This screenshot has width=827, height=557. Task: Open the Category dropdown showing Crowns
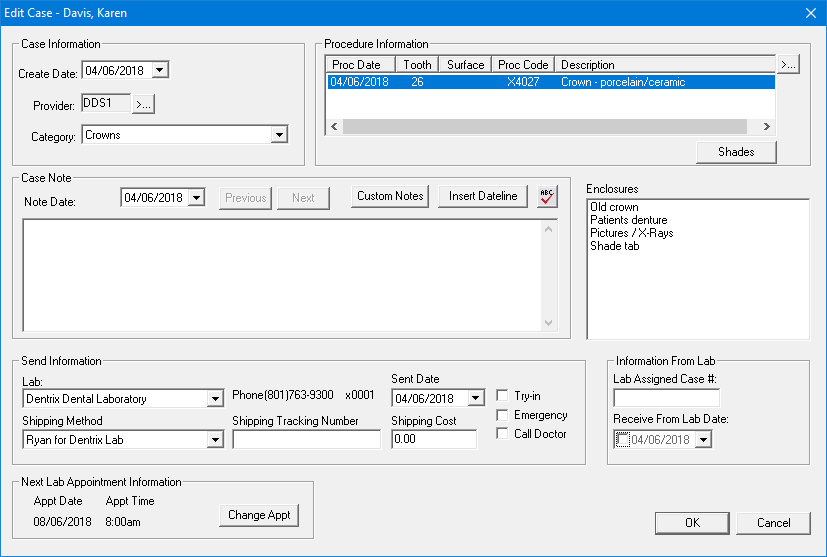click(x=279, y=134)
